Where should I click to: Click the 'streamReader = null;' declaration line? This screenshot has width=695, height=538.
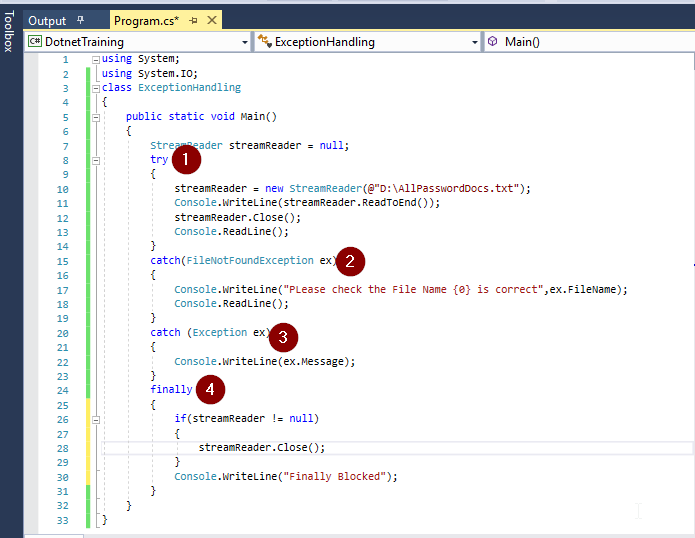point(250,145)
